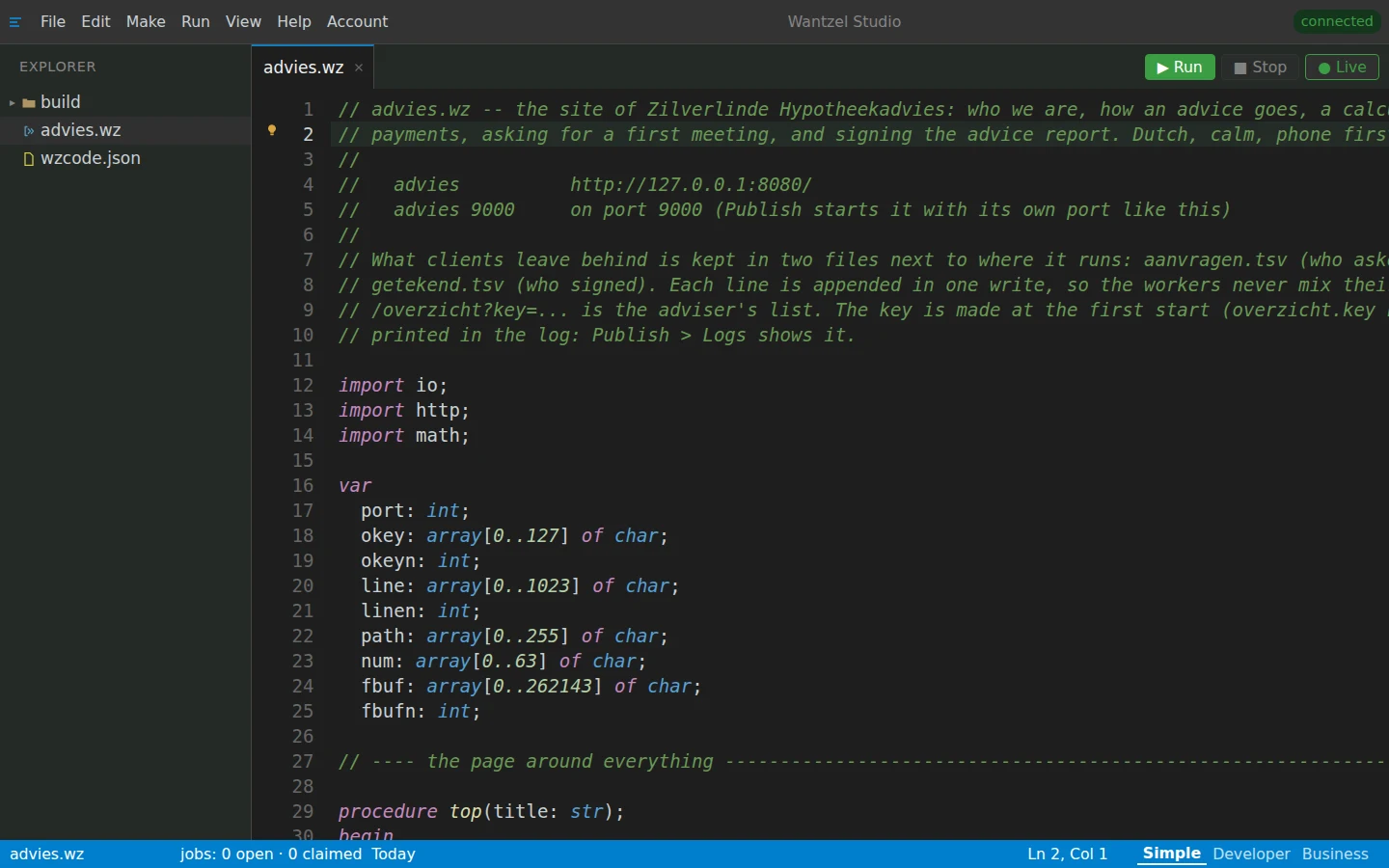Open the Help menu

(x=294, y=21)
